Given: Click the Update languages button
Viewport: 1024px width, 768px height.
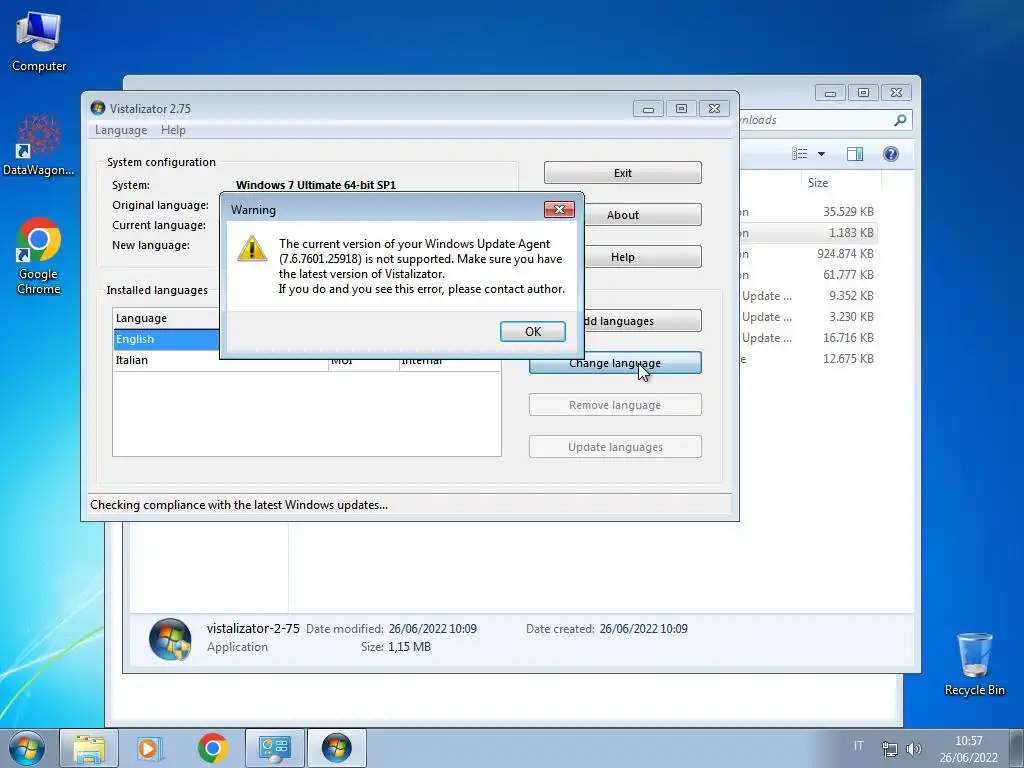Looking at the screenshot, I should [x=615, y=447].
